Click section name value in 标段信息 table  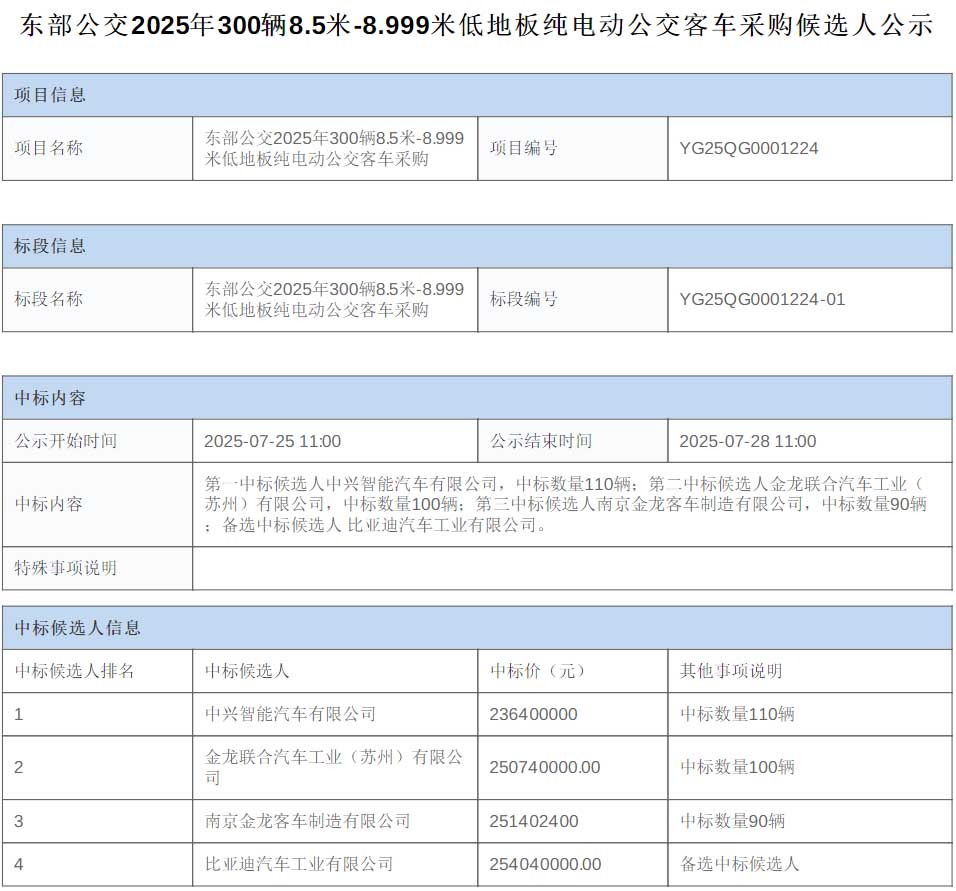tap(334, 299)
